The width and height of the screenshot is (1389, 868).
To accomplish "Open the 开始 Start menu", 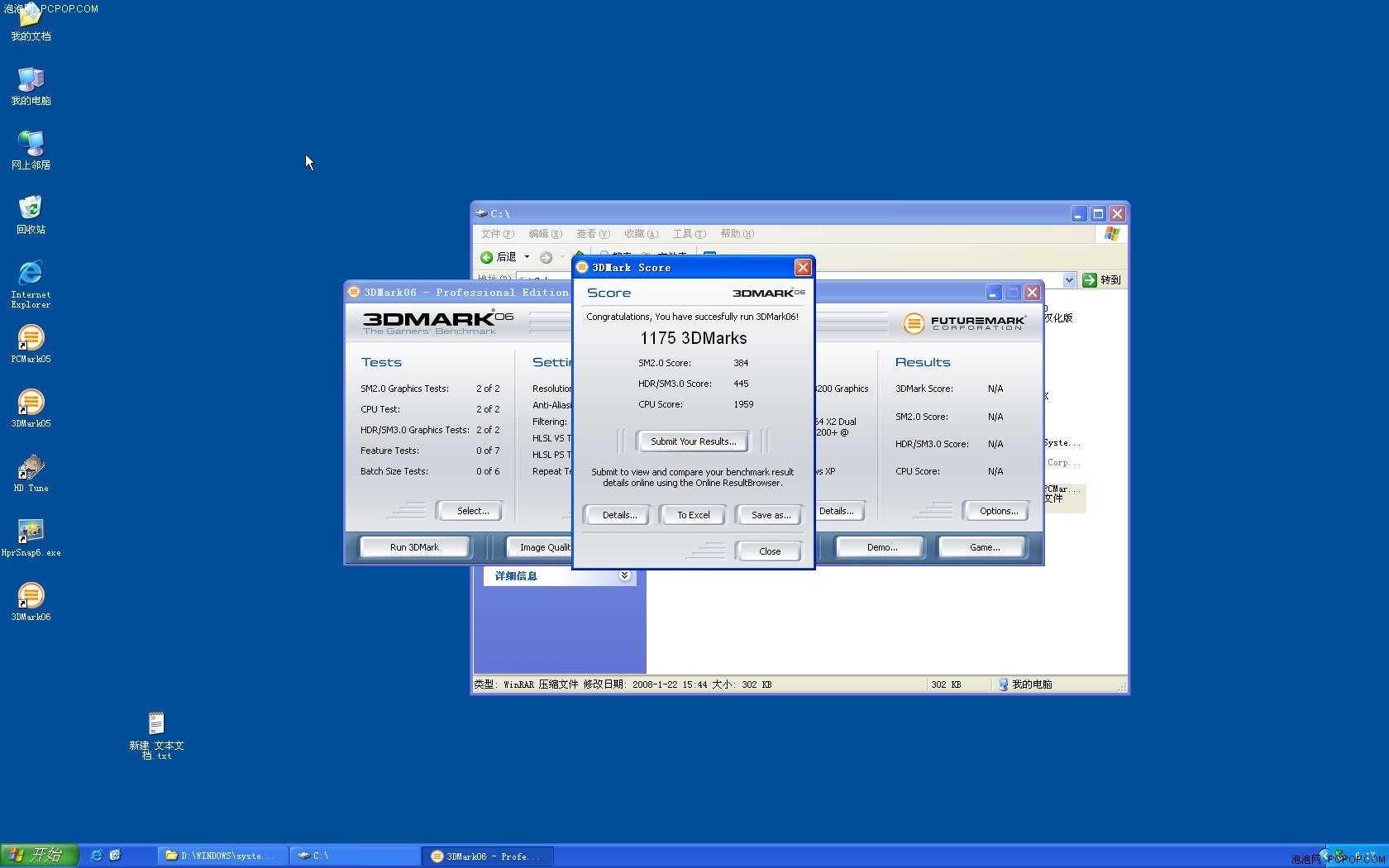I will point(39,856).
